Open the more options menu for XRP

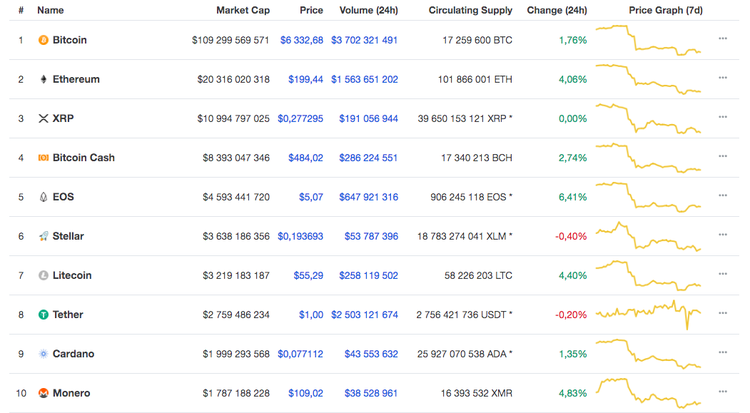point(723,117)
